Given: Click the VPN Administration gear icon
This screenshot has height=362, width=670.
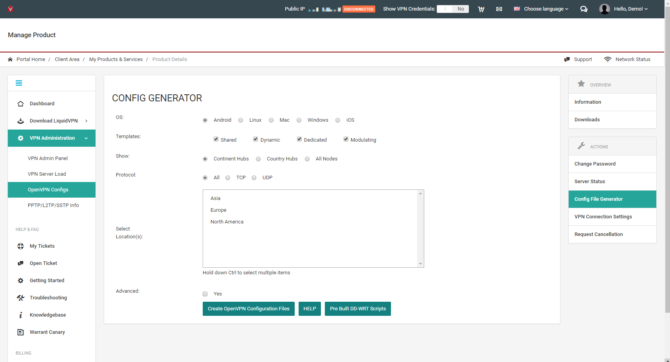Looking at the screenshot, I should 20,138.
